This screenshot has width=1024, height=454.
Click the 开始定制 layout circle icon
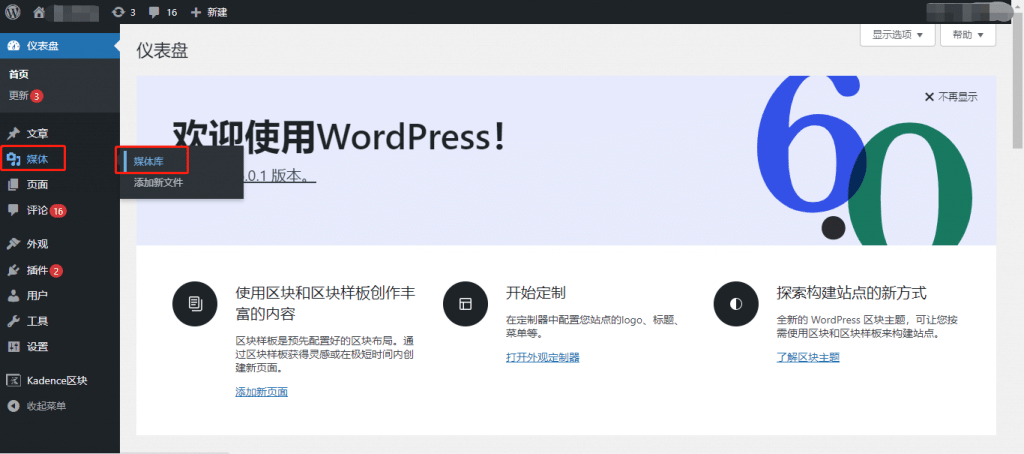pos(465,304)
